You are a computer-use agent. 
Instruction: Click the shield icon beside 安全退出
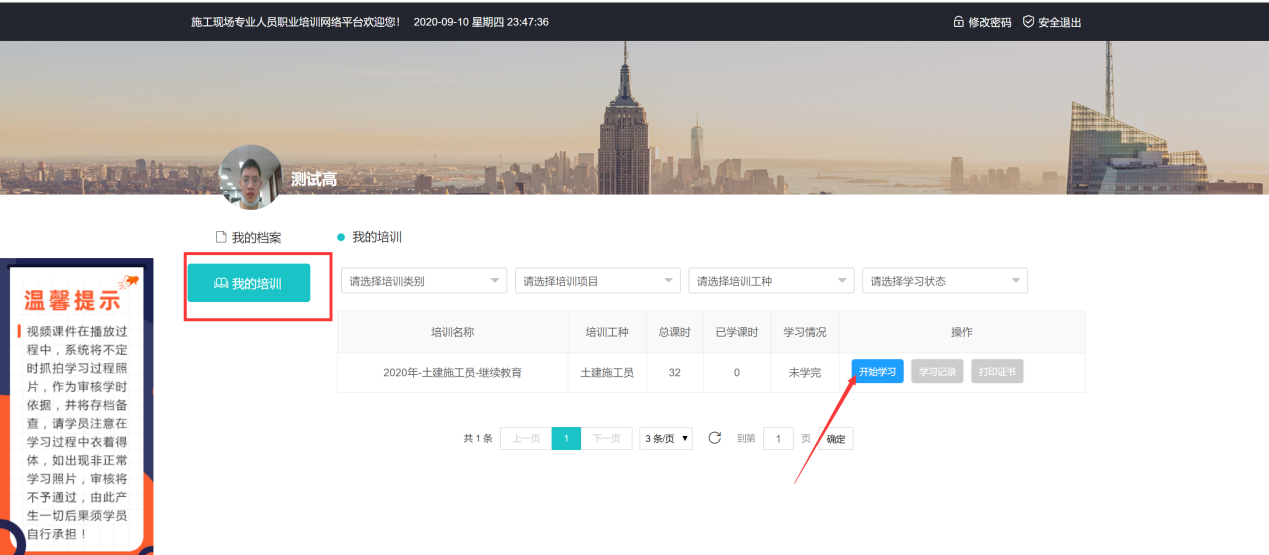tap(1028, 22)
